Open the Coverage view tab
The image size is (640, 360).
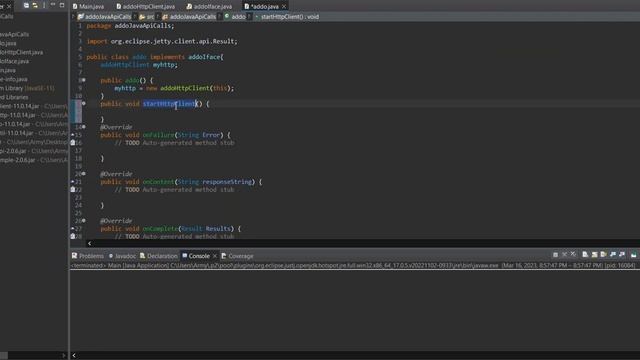(238, 256)
